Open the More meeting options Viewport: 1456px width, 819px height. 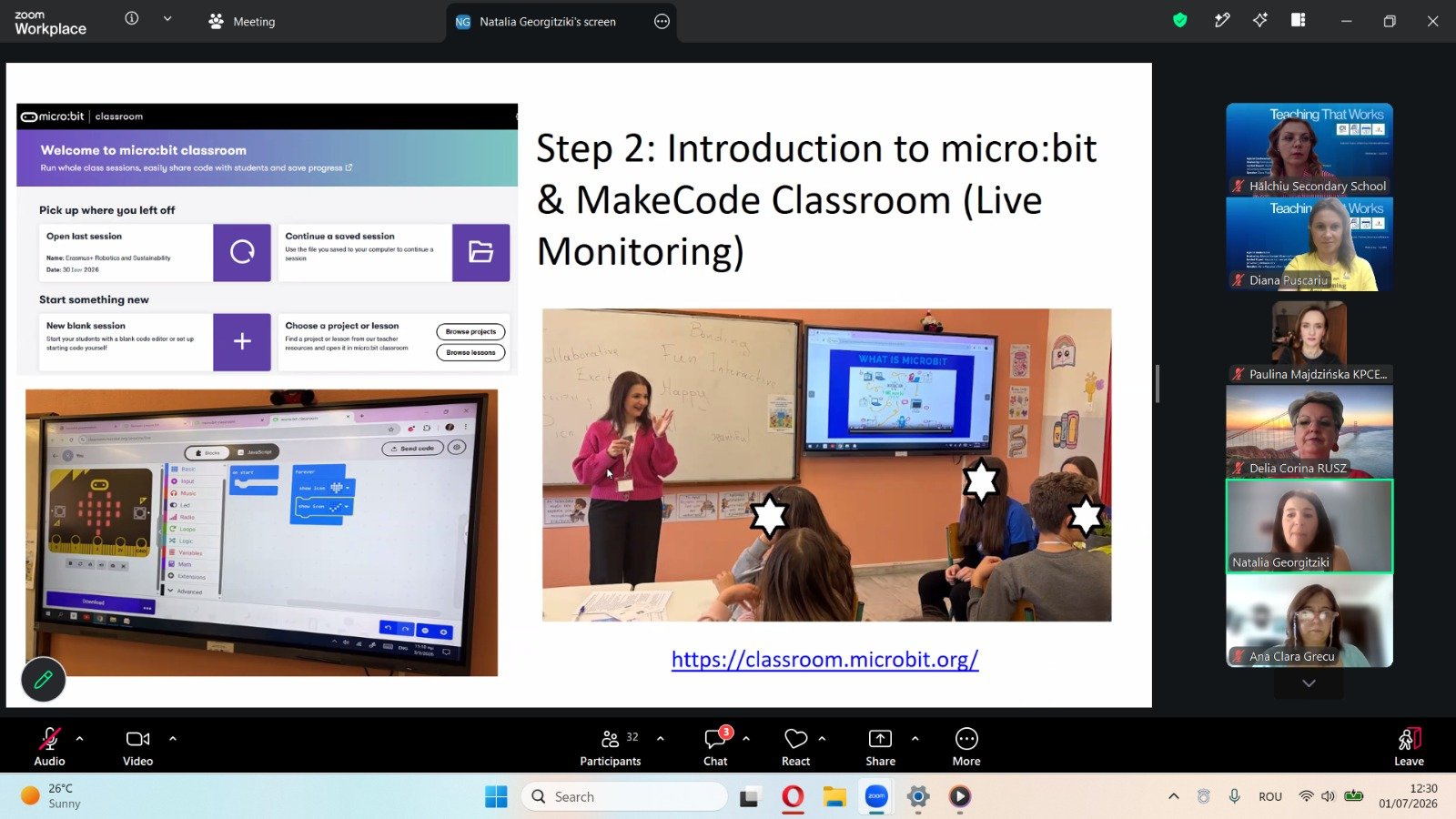[966, 747]
